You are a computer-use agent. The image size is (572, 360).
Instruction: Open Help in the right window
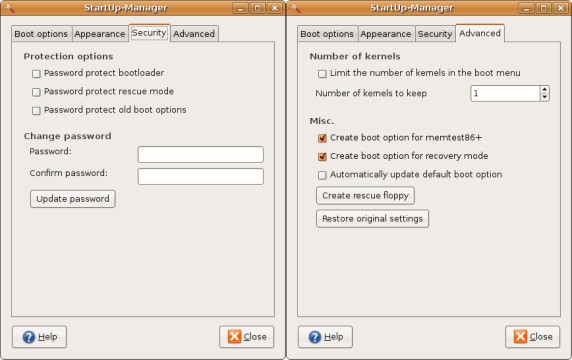[x=325, y=337]
